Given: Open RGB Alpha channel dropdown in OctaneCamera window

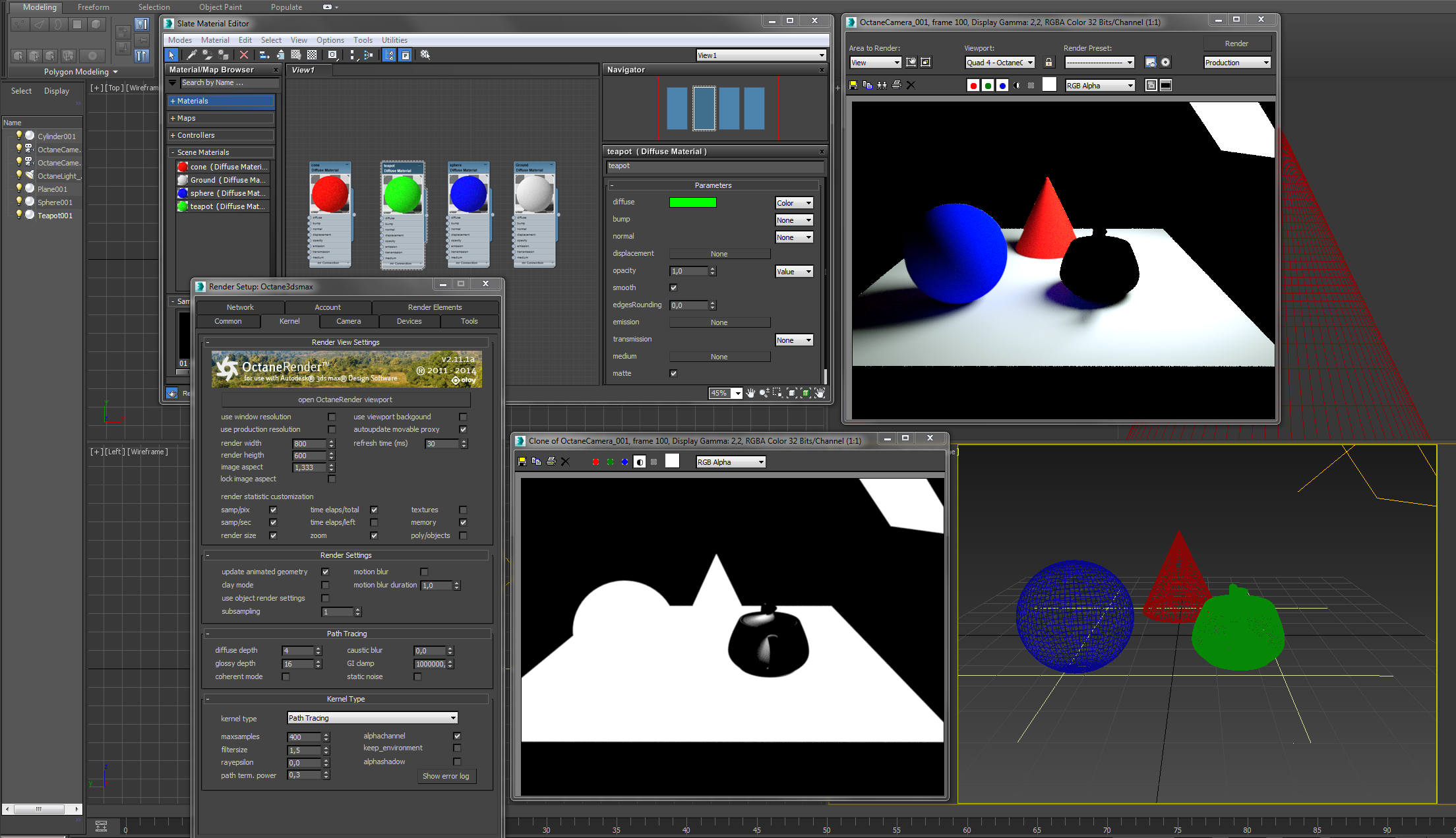Looking at the screenshot, I should pyautogui.click(x=1100, y=86).
